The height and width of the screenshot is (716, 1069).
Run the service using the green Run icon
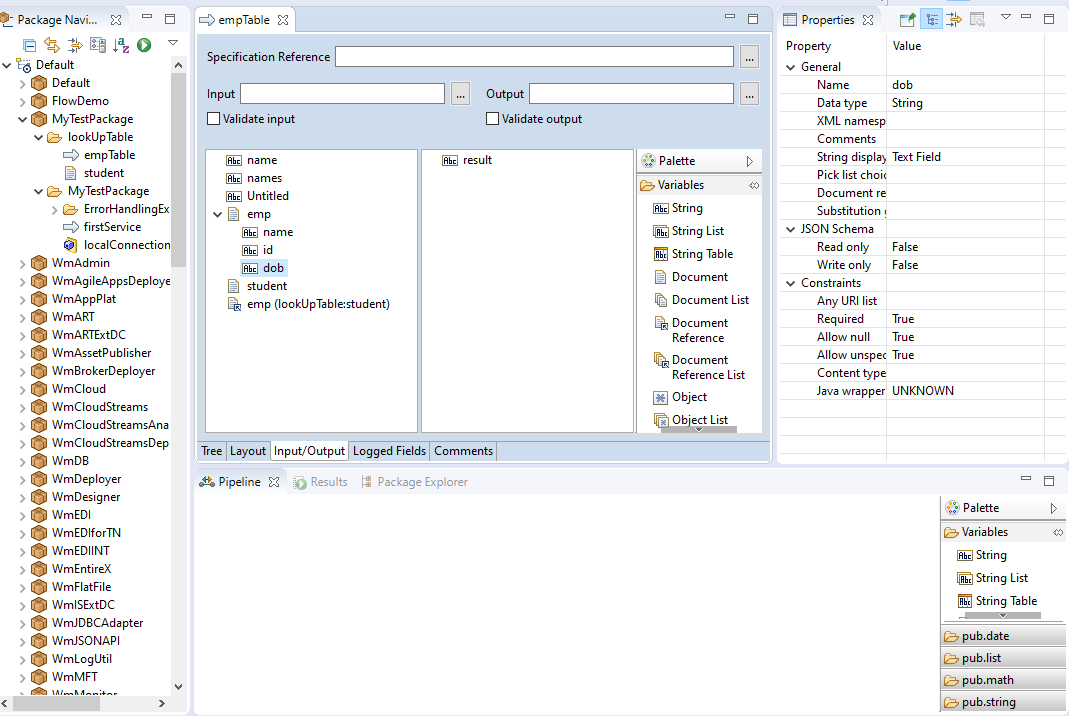pyautogui.click(x=145, y=44)
